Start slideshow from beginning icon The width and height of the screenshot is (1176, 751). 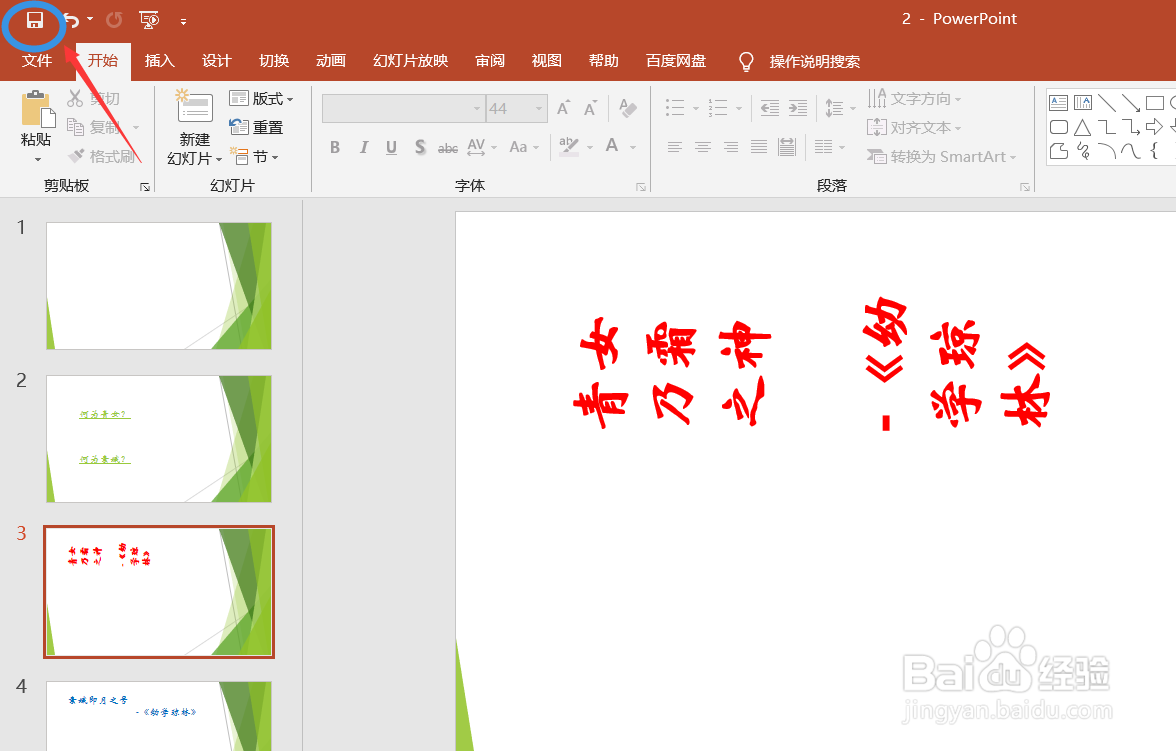tap(149, 20)
